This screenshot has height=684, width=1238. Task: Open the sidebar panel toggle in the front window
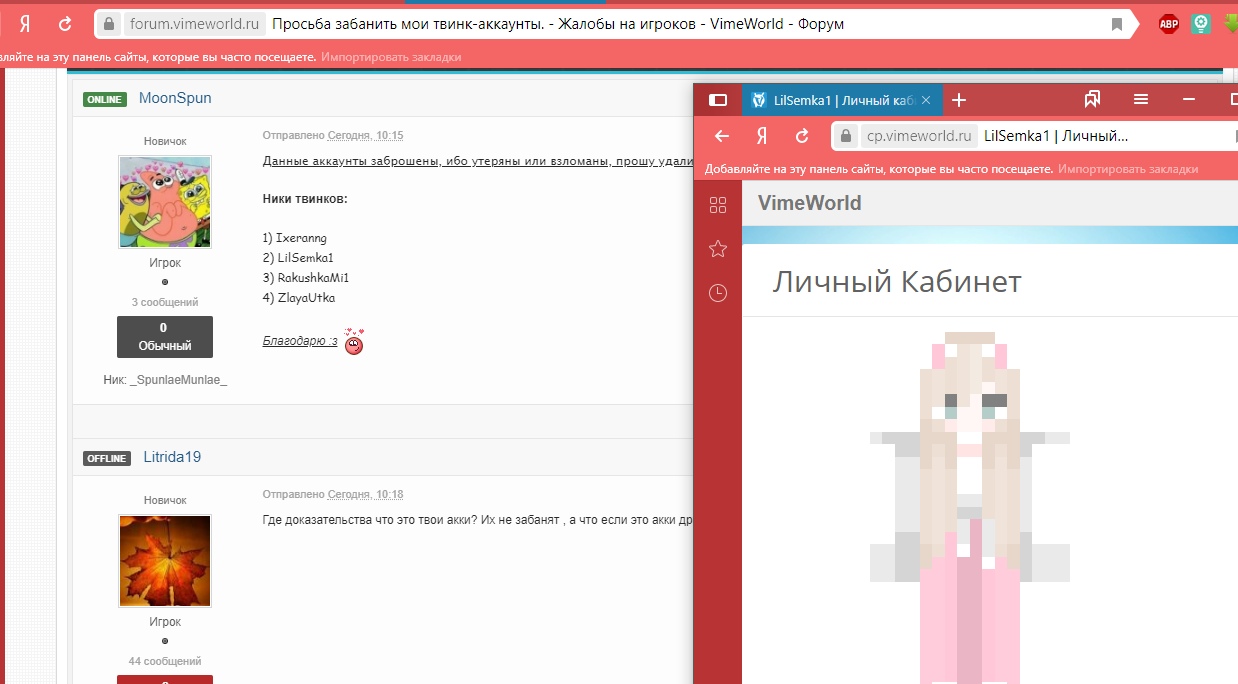pos(717,100)
